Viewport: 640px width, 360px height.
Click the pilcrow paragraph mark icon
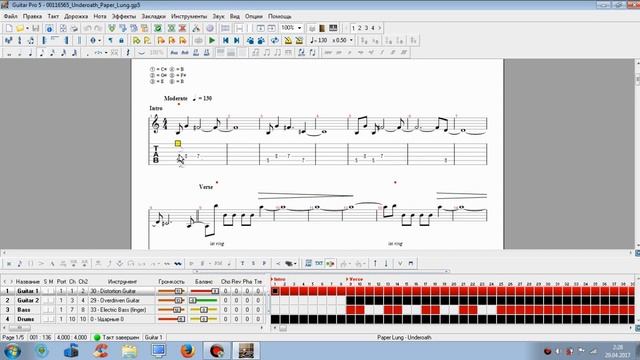tap(111, 40)
